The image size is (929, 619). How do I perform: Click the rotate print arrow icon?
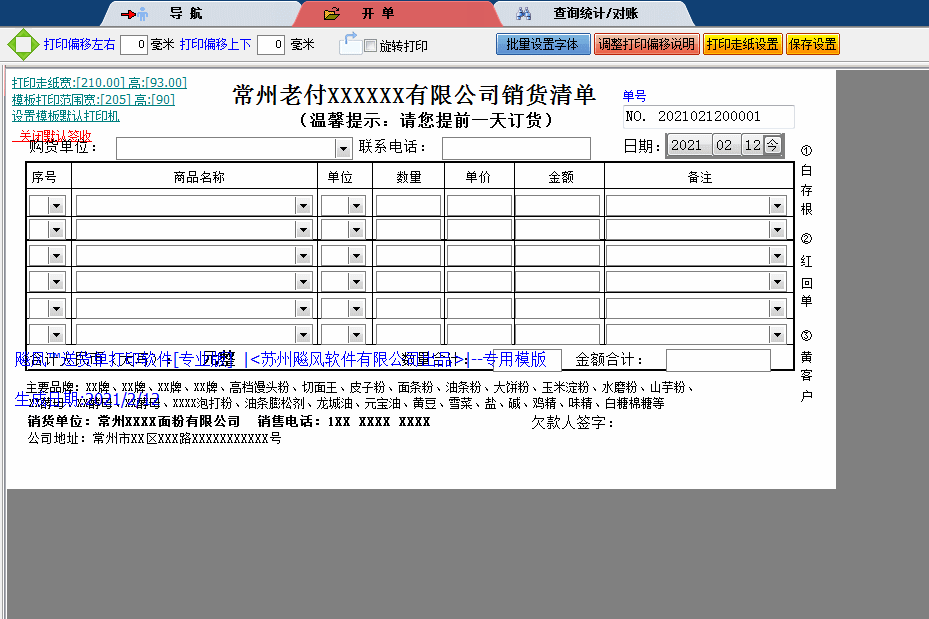pos(349,43)
